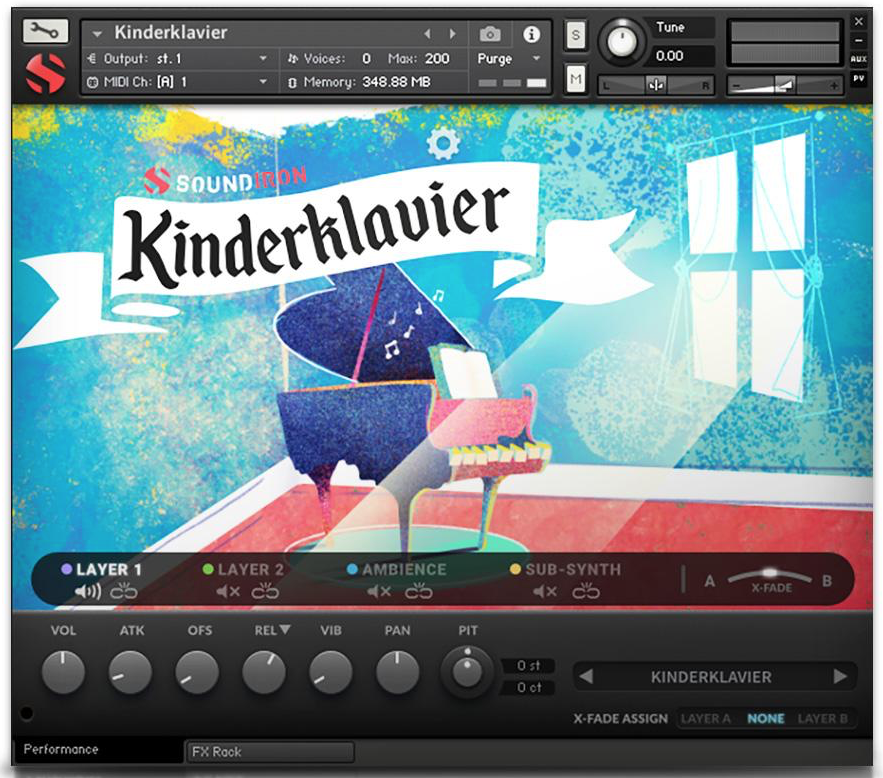Select the AMBIENCE layer tab
This screenshot has width=883, height=778.
(x=404, y=570)
